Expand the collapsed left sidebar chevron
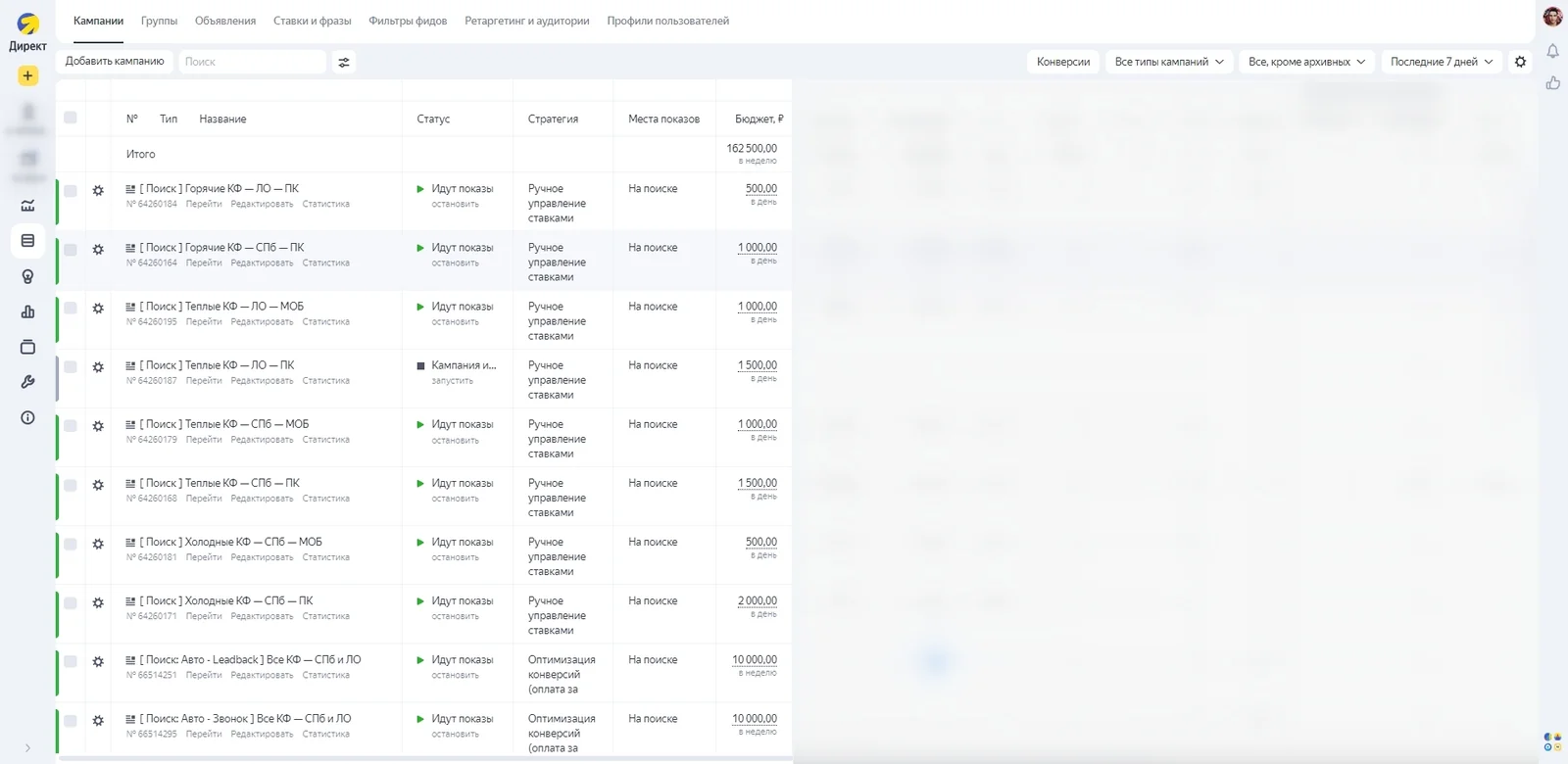The height and width of the screenshot is (764, 1568). [27, 748]
